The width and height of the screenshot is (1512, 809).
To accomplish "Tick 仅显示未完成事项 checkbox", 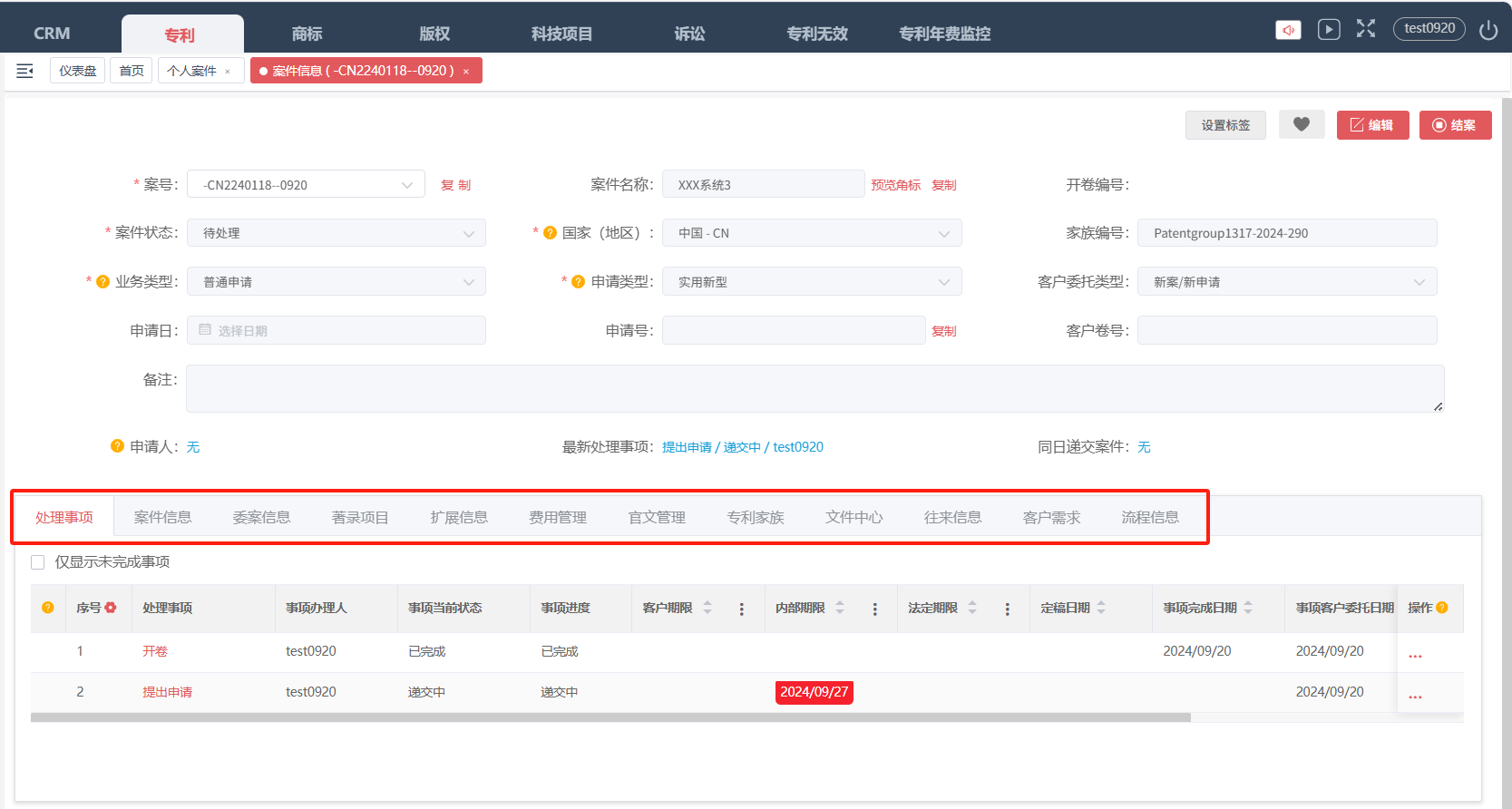I will [38, 562].
